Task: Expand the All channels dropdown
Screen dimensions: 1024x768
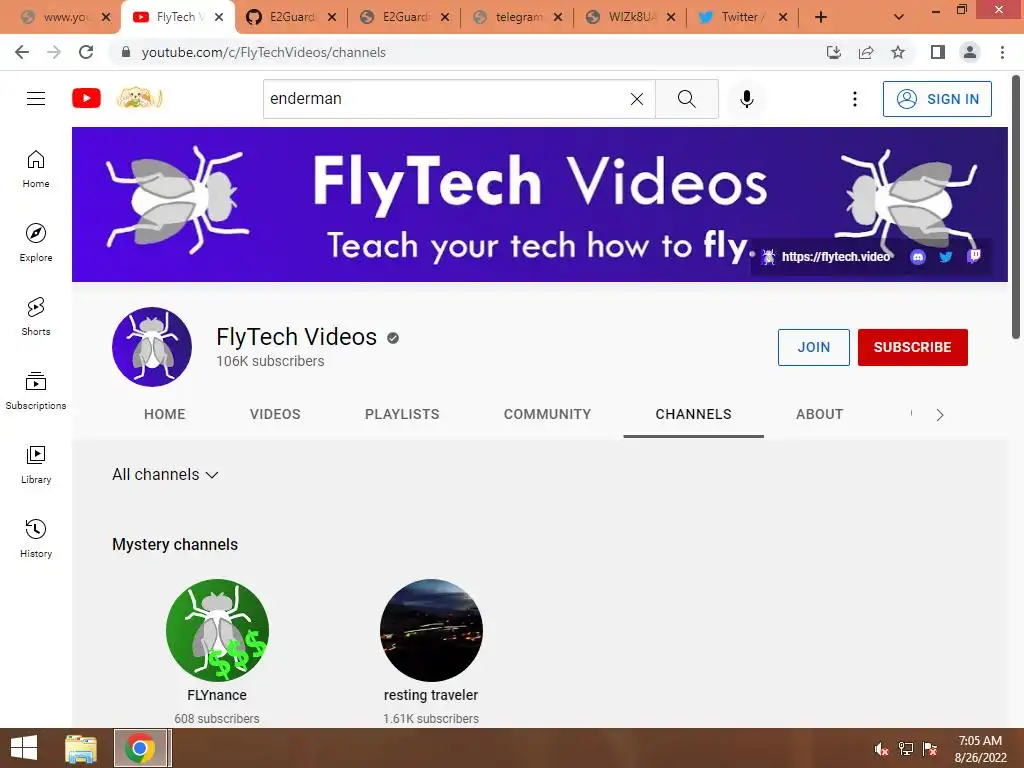Action: click(165, 475)
